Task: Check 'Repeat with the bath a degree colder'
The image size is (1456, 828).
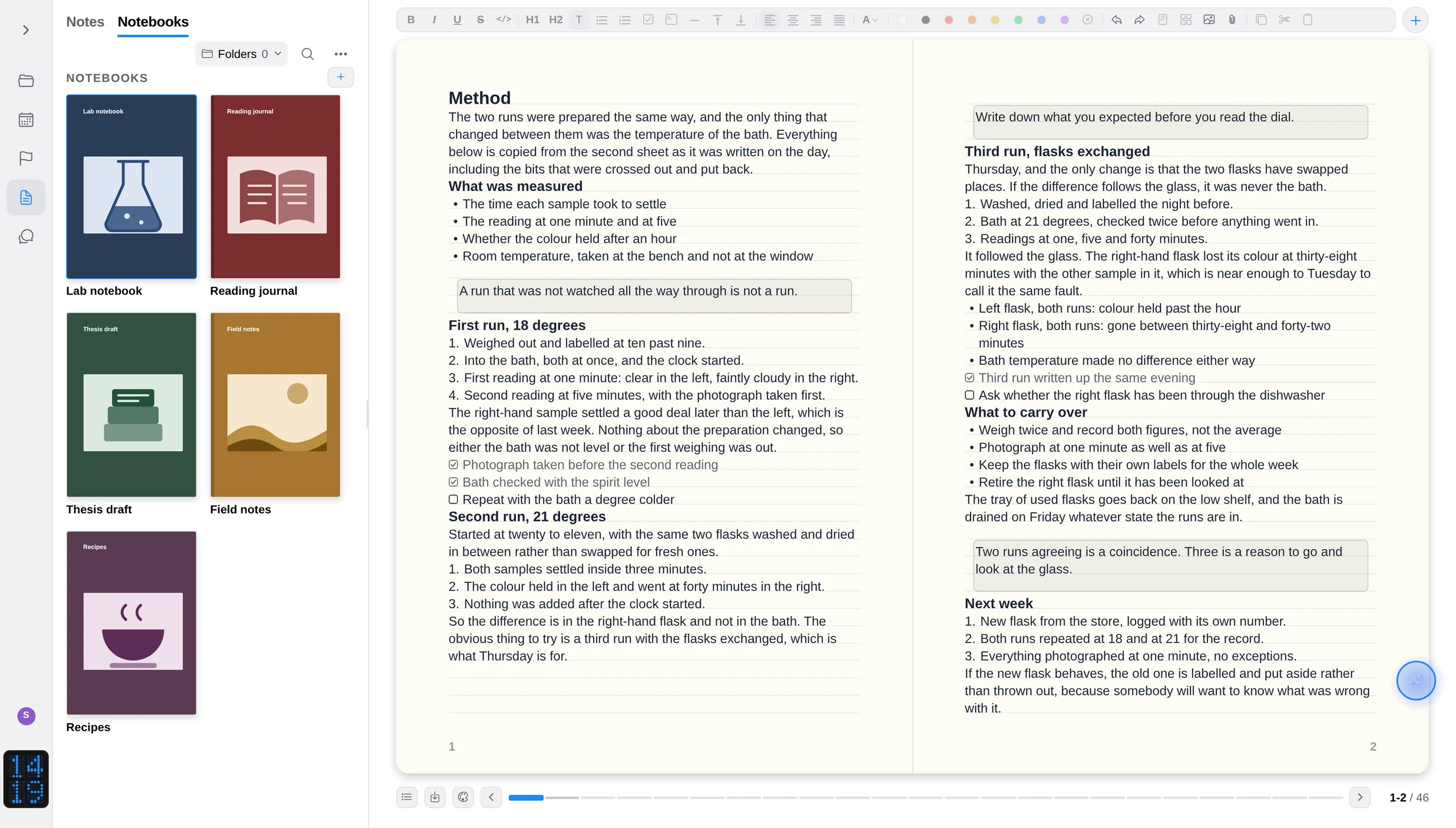Action: pos(453,499)
